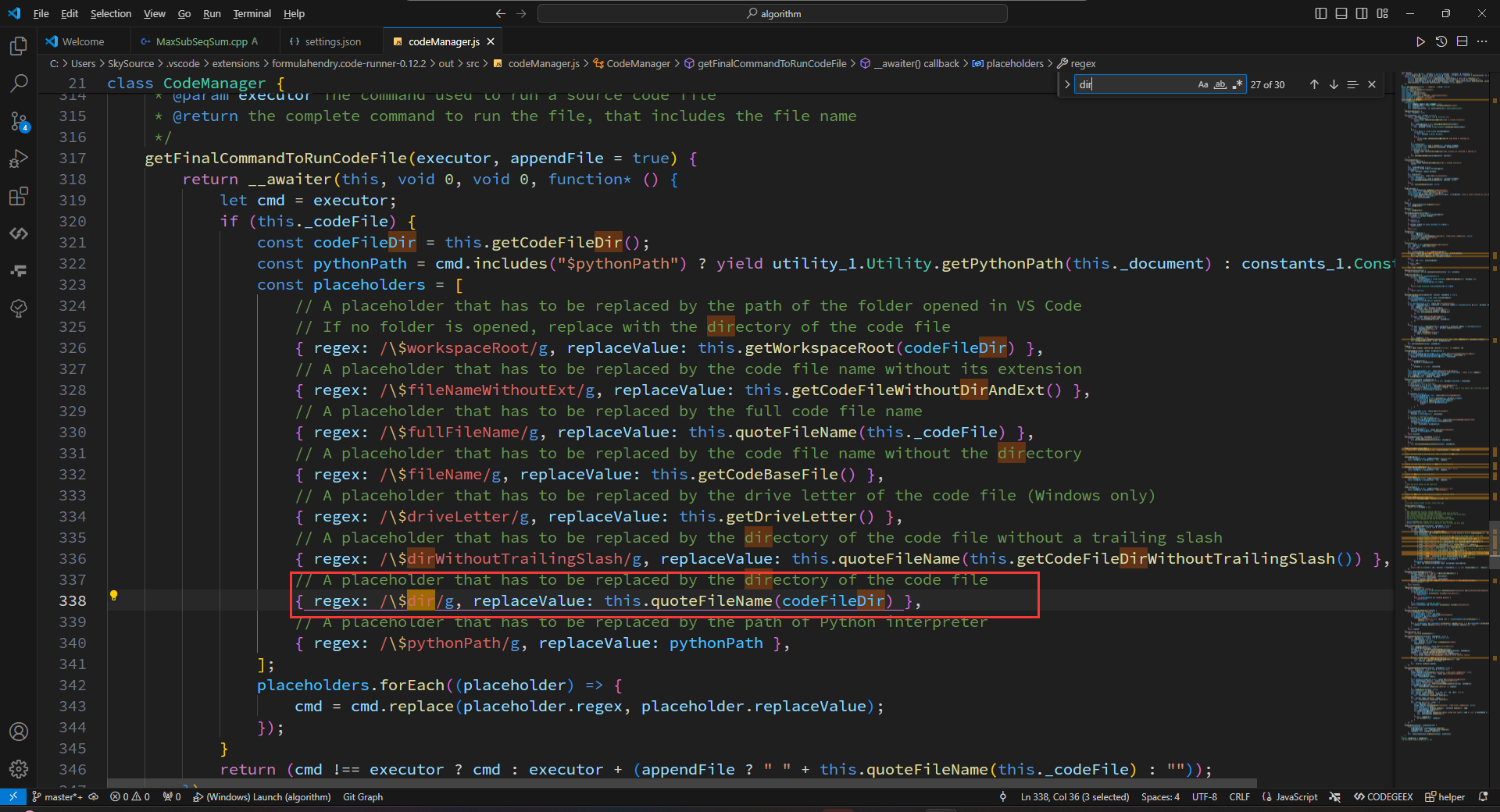Click the lightbulb code action on line 338
Screen dimensions: 1500x812
click(113, 596)
